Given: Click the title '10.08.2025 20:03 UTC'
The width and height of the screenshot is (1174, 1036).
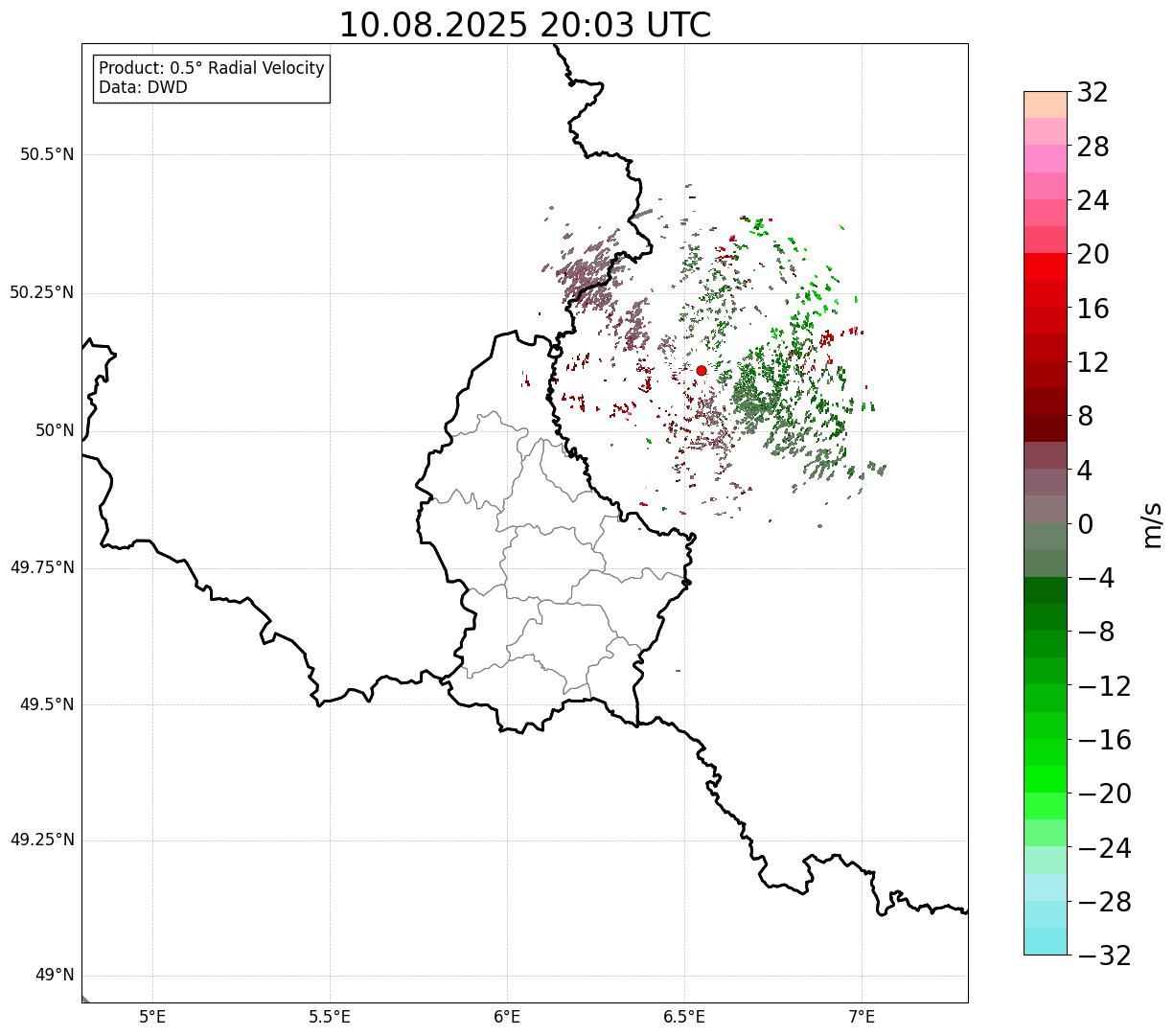Looking at the screenshot, I should coord(525,25).
